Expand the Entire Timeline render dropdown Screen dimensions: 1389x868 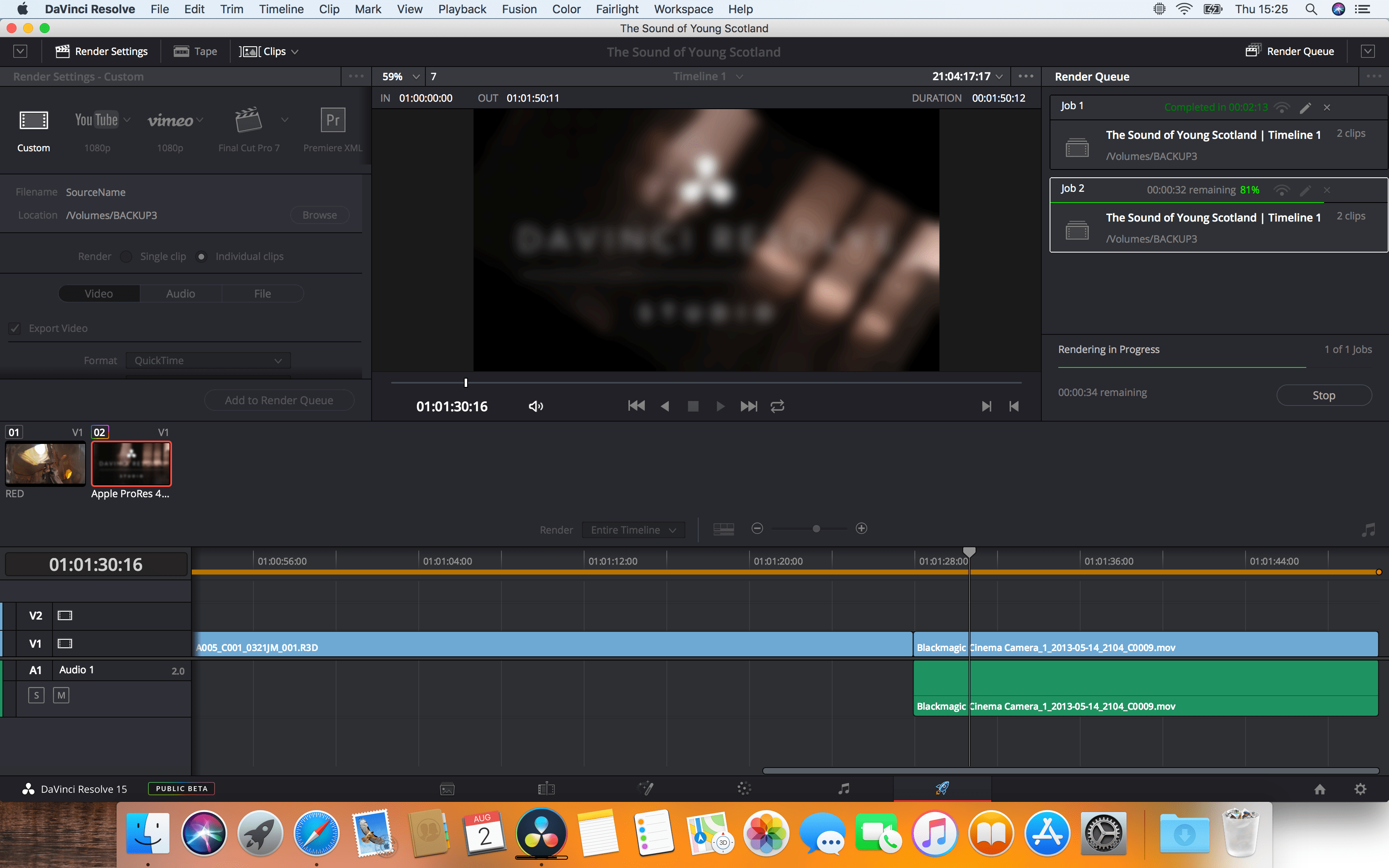point(633,530)
